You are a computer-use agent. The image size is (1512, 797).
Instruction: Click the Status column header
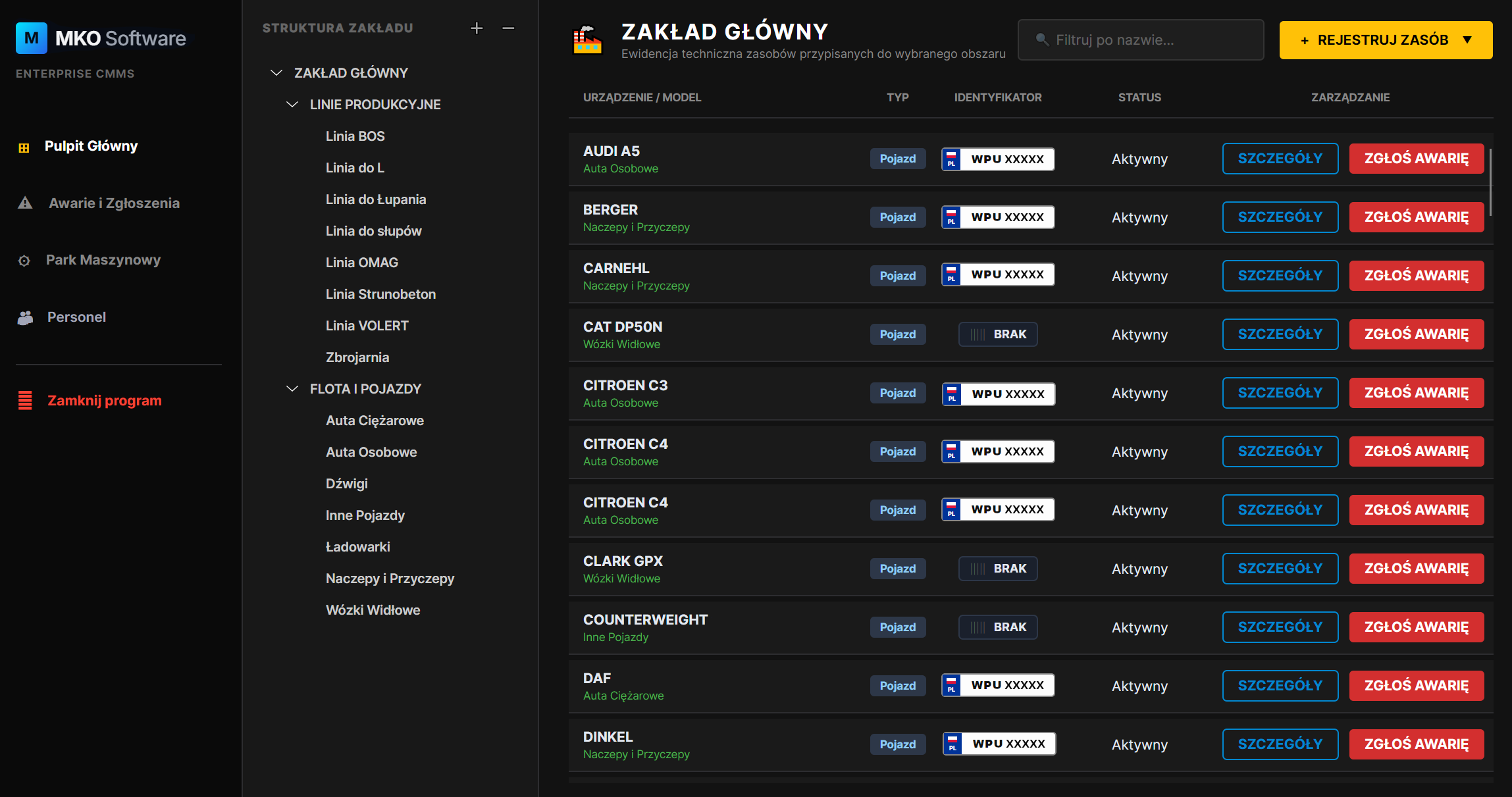coord(1139,97)
